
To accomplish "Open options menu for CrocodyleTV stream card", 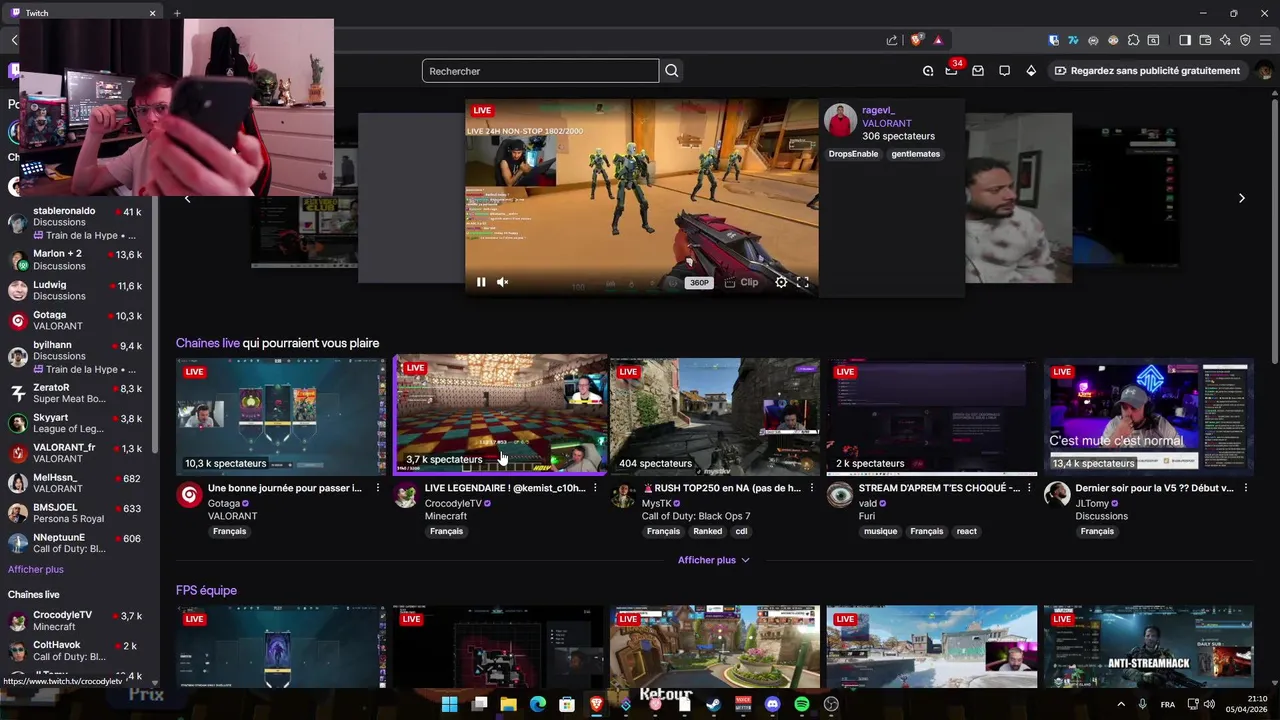I will [x=595, y=488].
